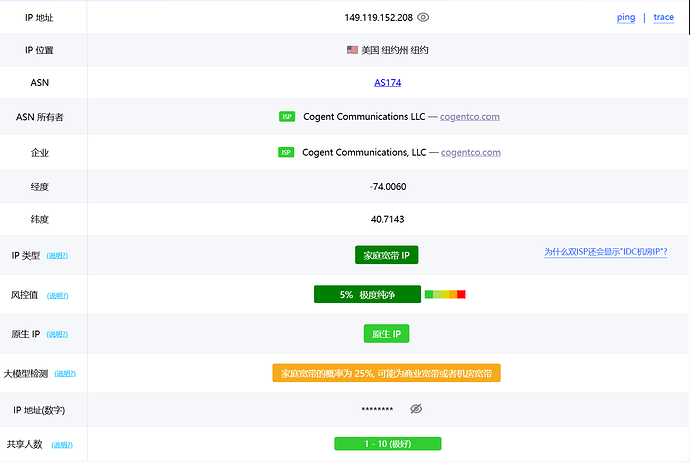
Task: Open the 说明 help link next to 共享人数
Action: pyautogui.click(x=62, y=445)
